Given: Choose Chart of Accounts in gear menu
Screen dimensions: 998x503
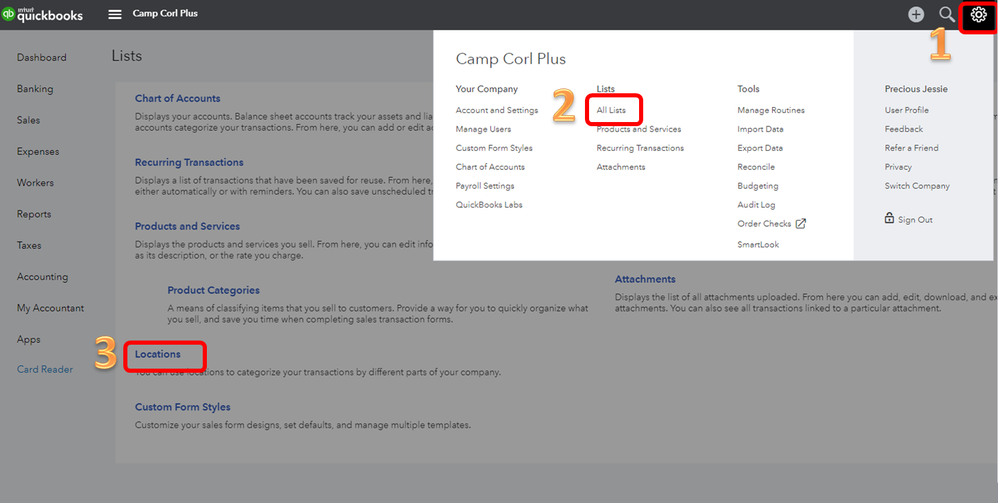Looking at the screenshot, I should point(490,167).
